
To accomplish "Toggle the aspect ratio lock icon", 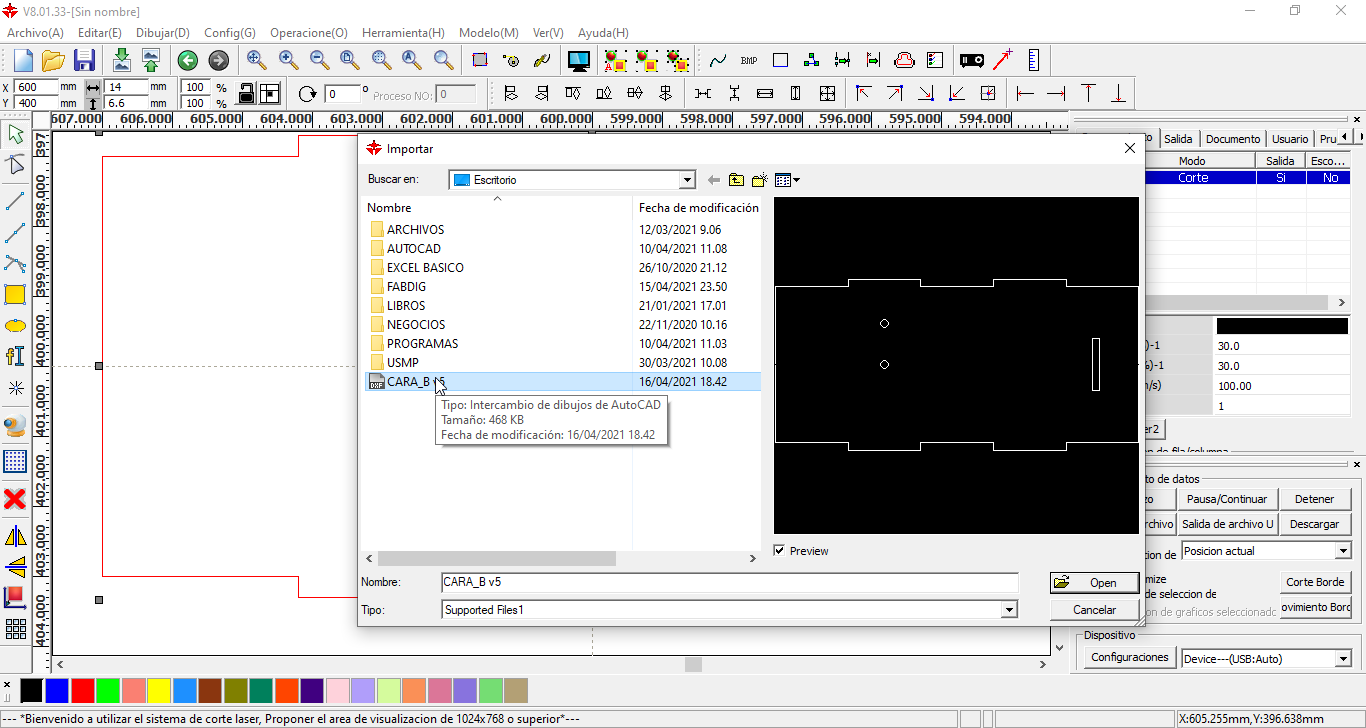I will point(246,94).
